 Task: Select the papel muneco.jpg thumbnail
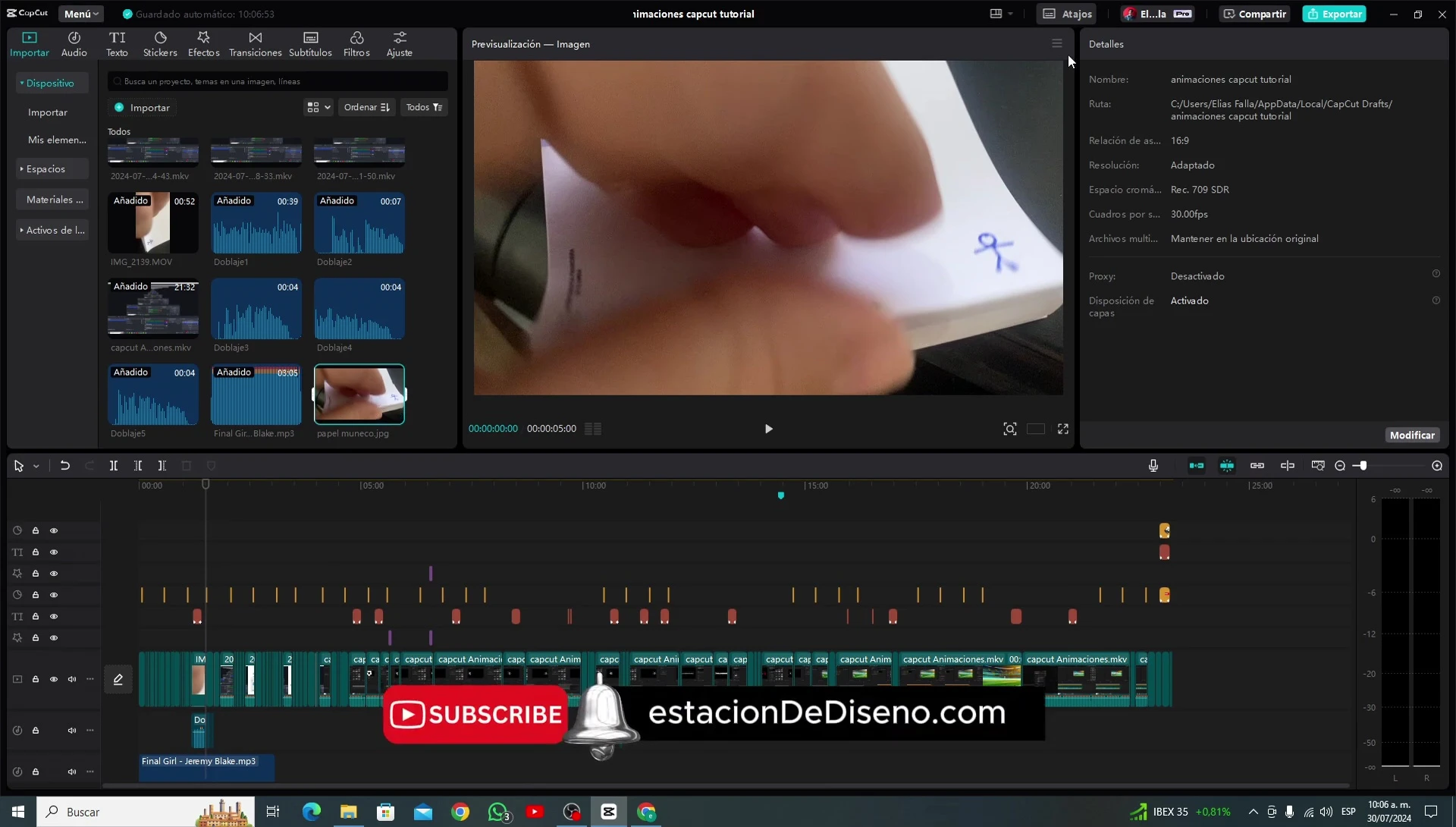359,395
